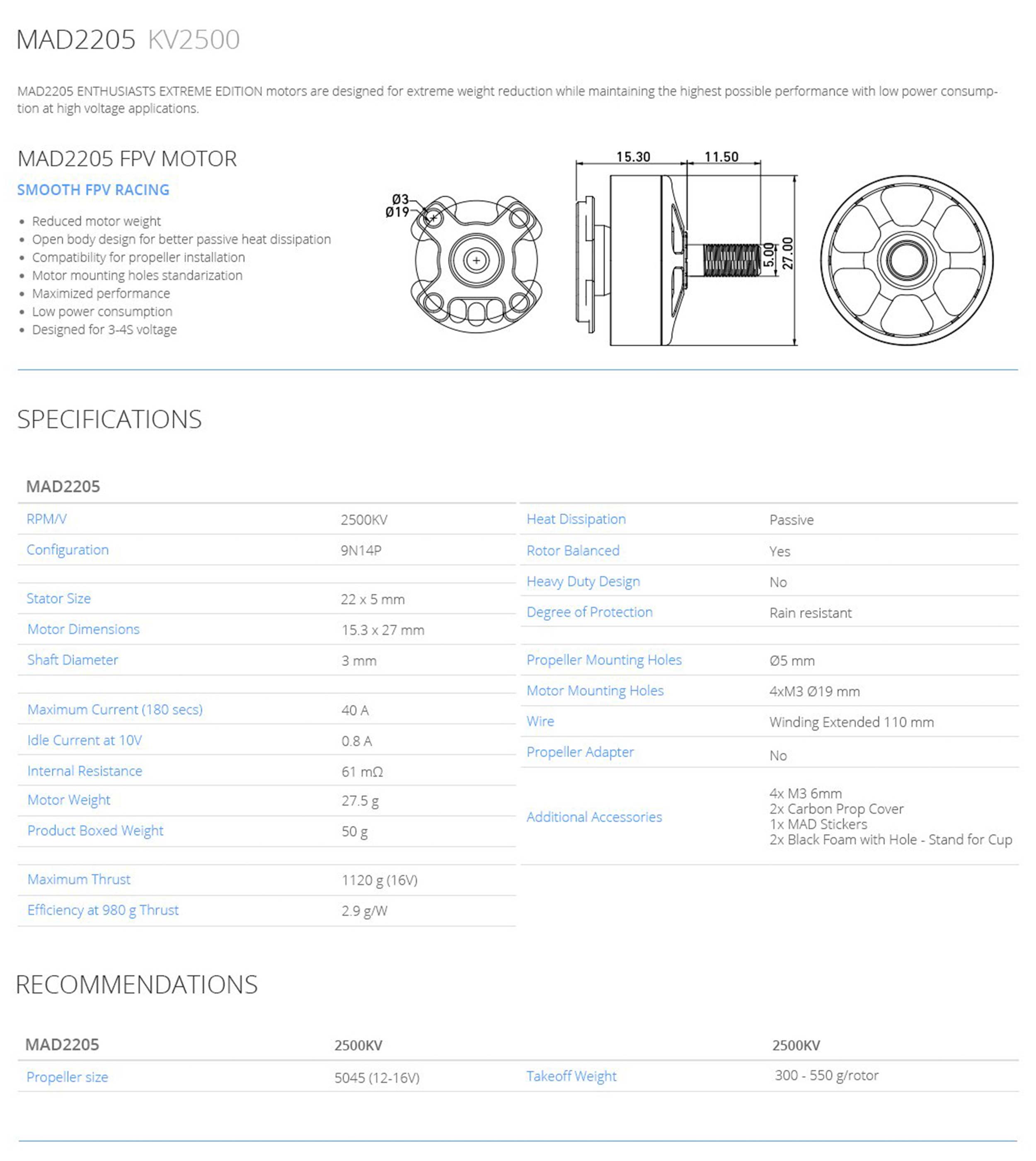
Task: Click the Propeller Mounting Holes label
Action: 603,660
